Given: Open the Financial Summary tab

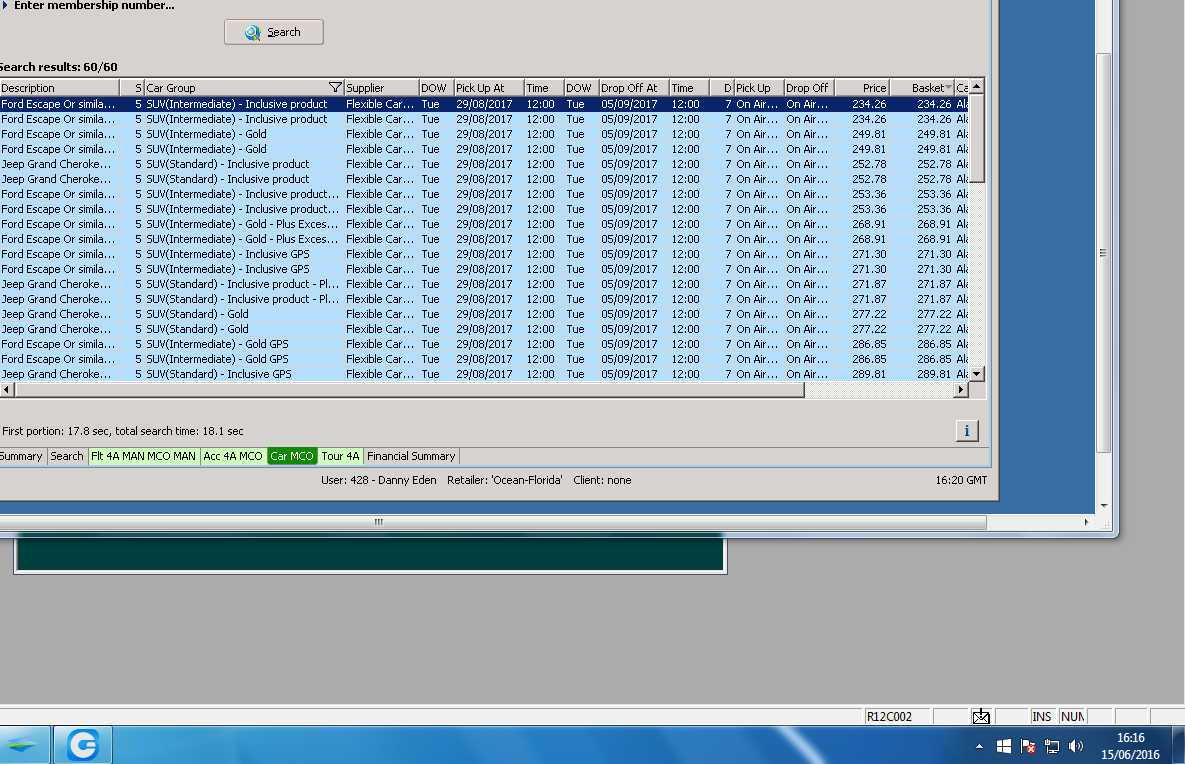Looking at the screenshot, I should [x=411, y=456].
